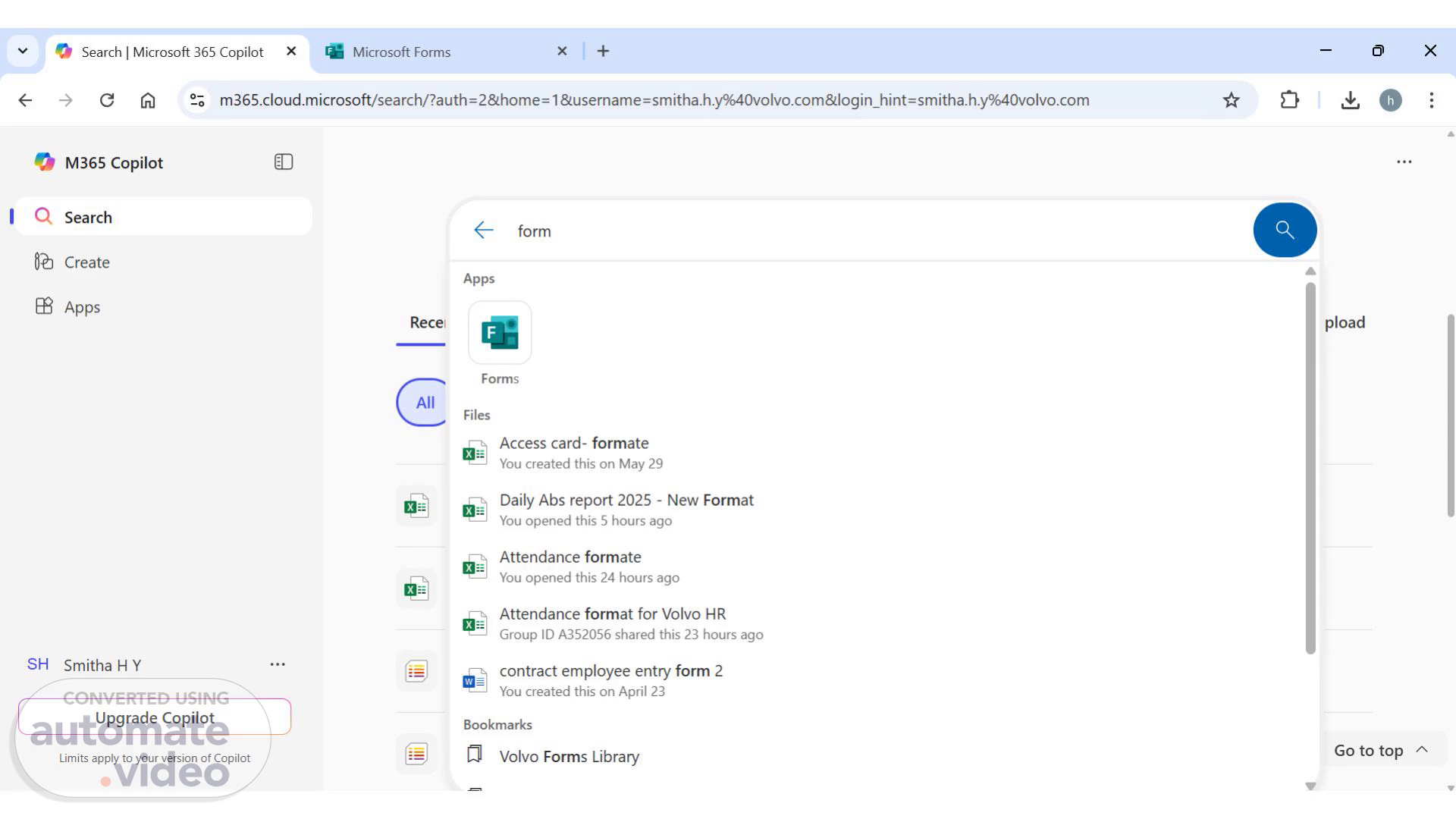Open the browser extensions puzzle icon
The image size is (1456, 819).
pos(1289,100)
